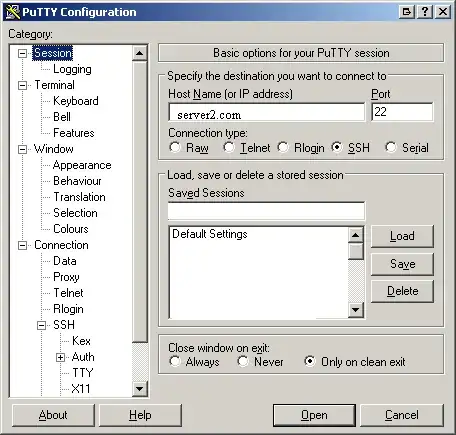Open the Selection category
This screenshot has height=435, width=456.
click(x=75, y=213)
